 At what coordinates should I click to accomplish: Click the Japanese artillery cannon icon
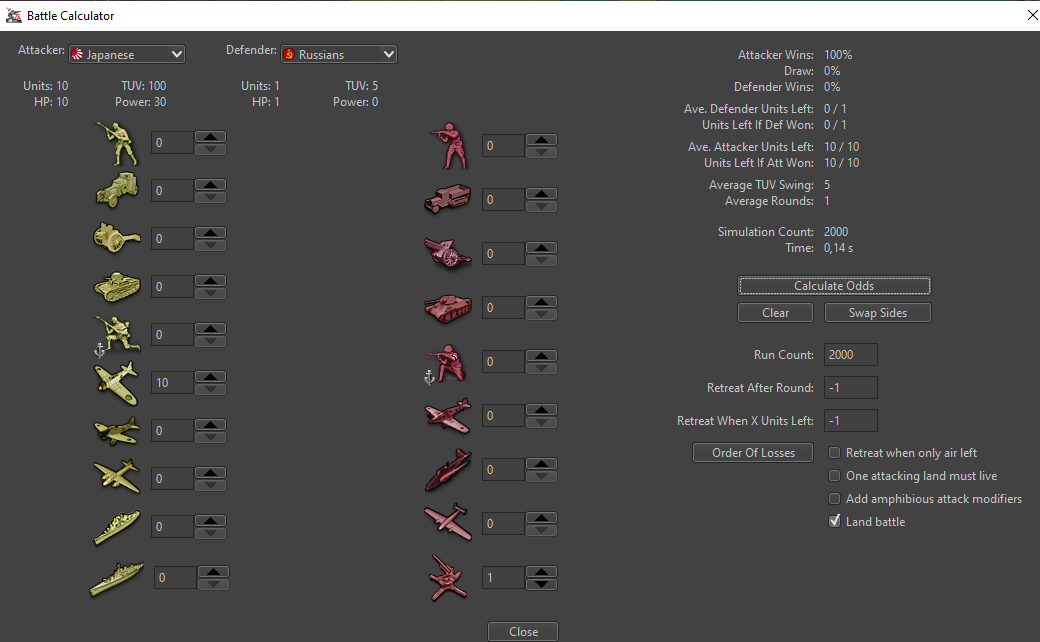[x=117, y=238]
